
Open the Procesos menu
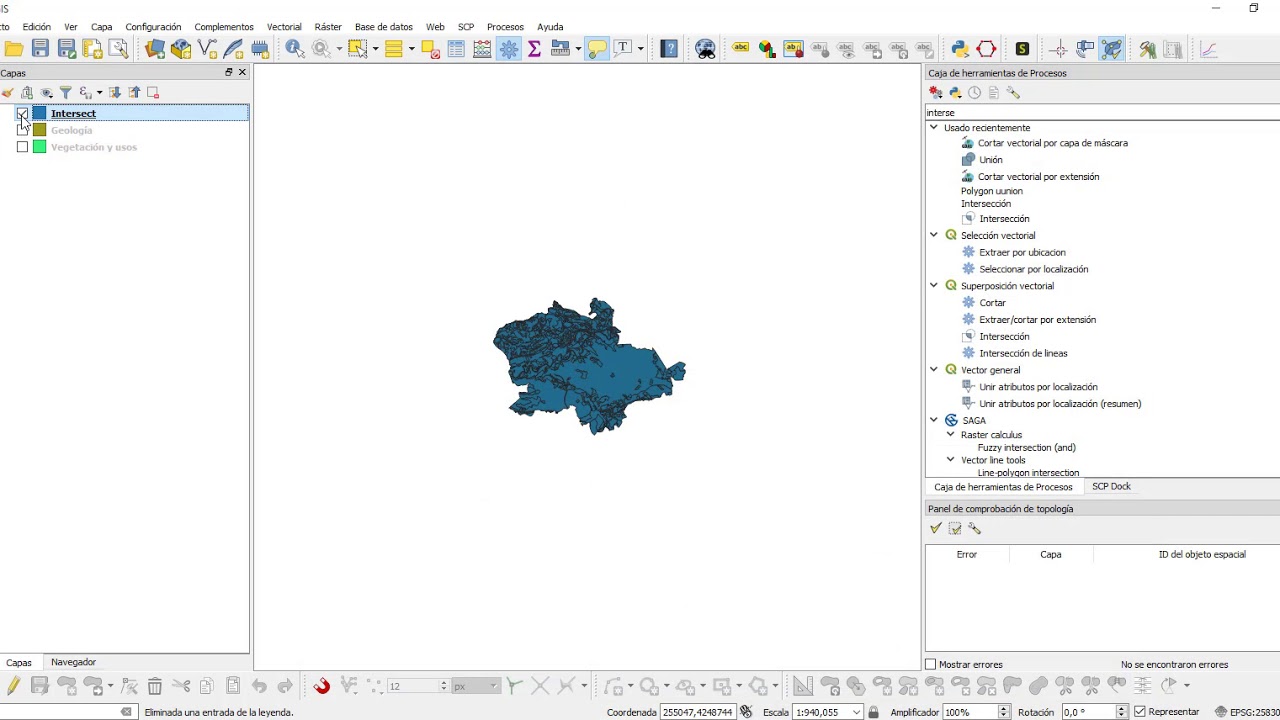[x=505, y=27]
